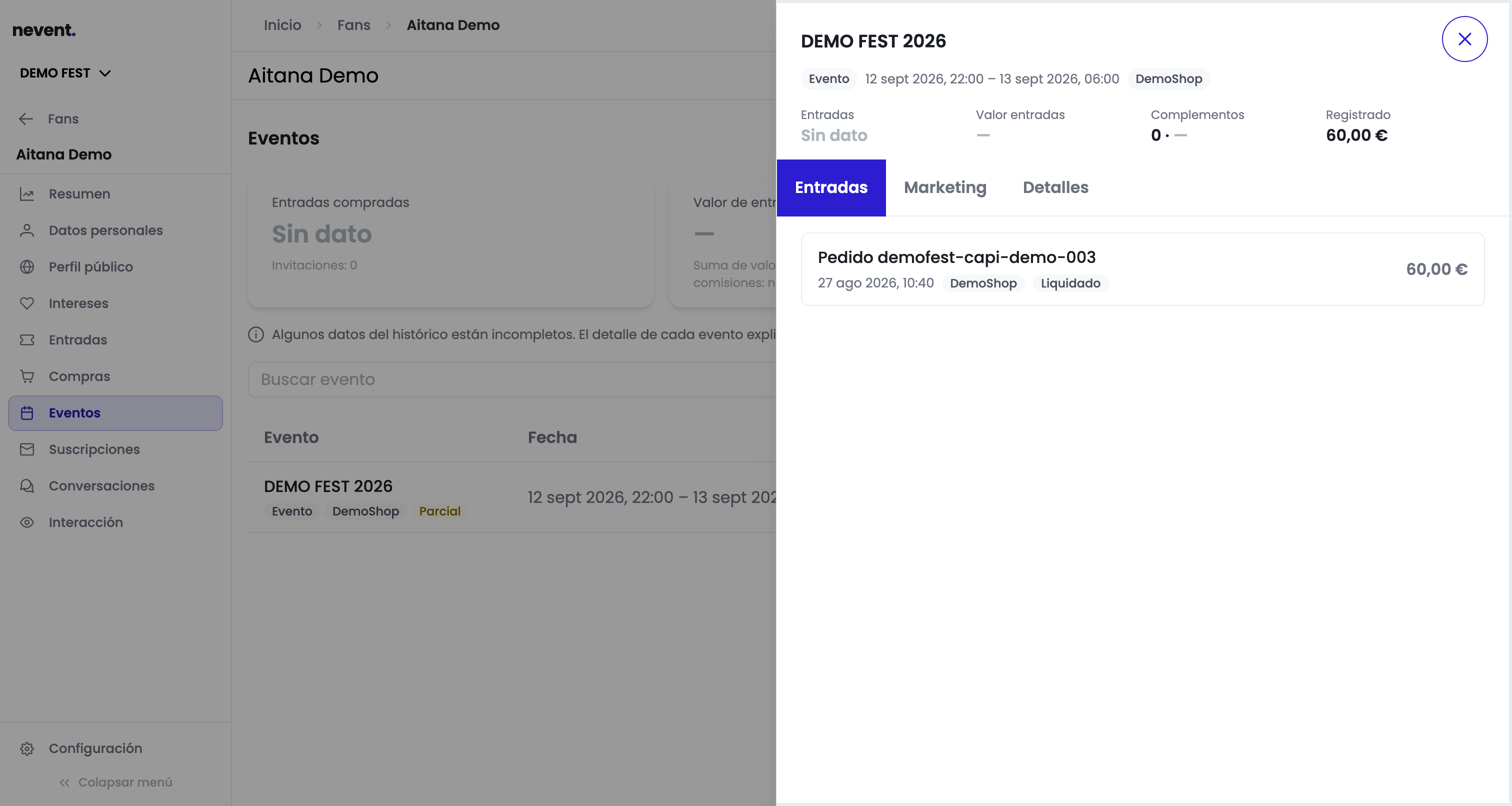
Task: Click the Perfil público globe icon
Action: point(27,266)
